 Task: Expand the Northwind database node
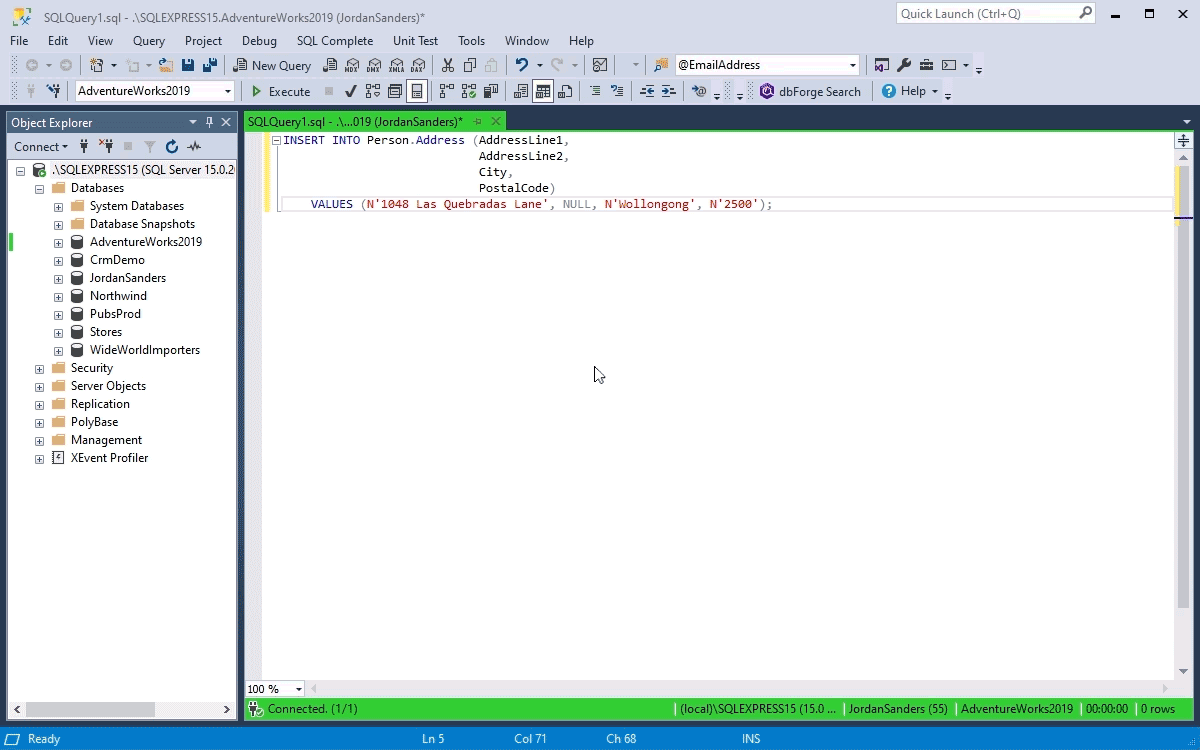pos(58,296)
